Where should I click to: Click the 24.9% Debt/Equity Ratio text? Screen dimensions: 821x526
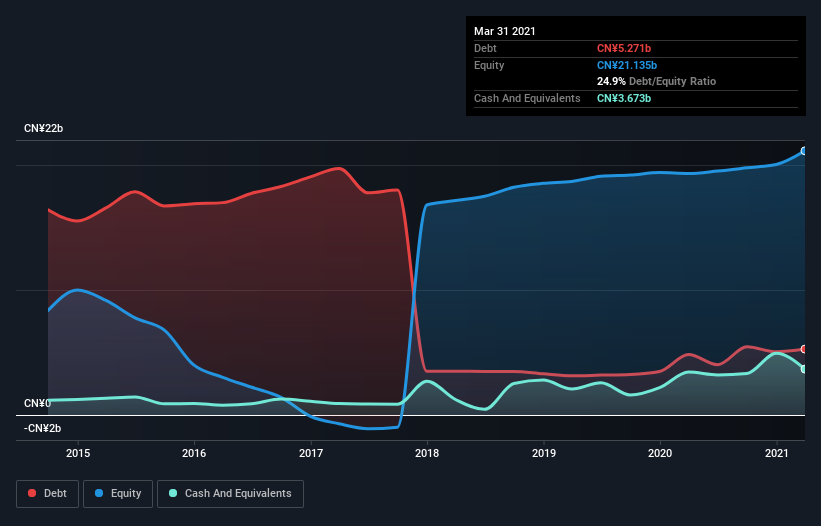(x=657, y=82)
